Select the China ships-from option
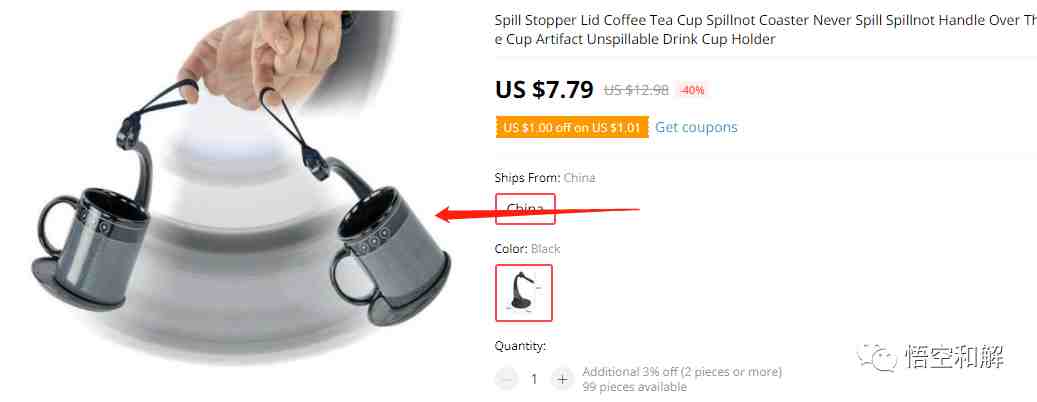 (525, 209)
